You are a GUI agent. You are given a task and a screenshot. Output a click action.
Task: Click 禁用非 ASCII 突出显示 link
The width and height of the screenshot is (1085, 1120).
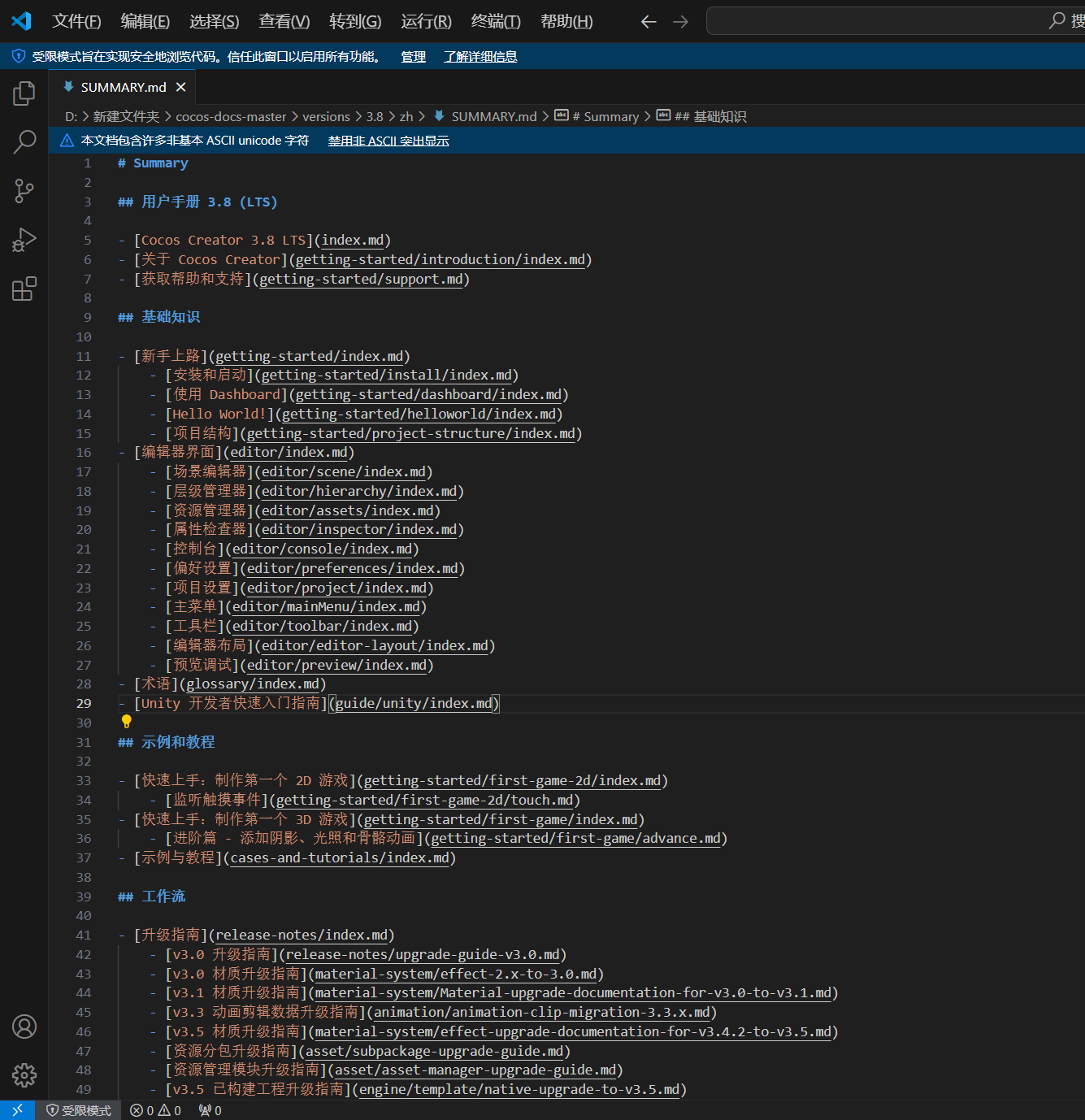(x=388, y=141)
